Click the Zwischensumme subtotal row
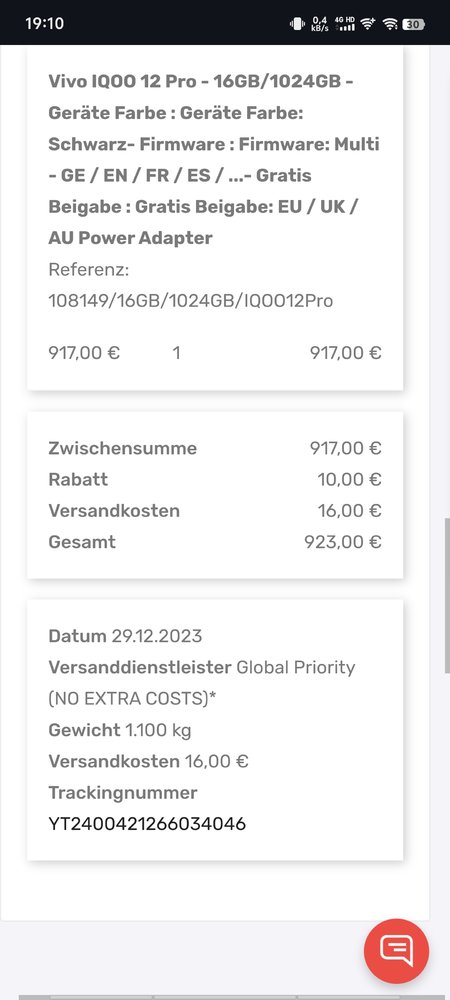Image resolution: width=450 pixels, height=1000 pixels. point(215,448)
